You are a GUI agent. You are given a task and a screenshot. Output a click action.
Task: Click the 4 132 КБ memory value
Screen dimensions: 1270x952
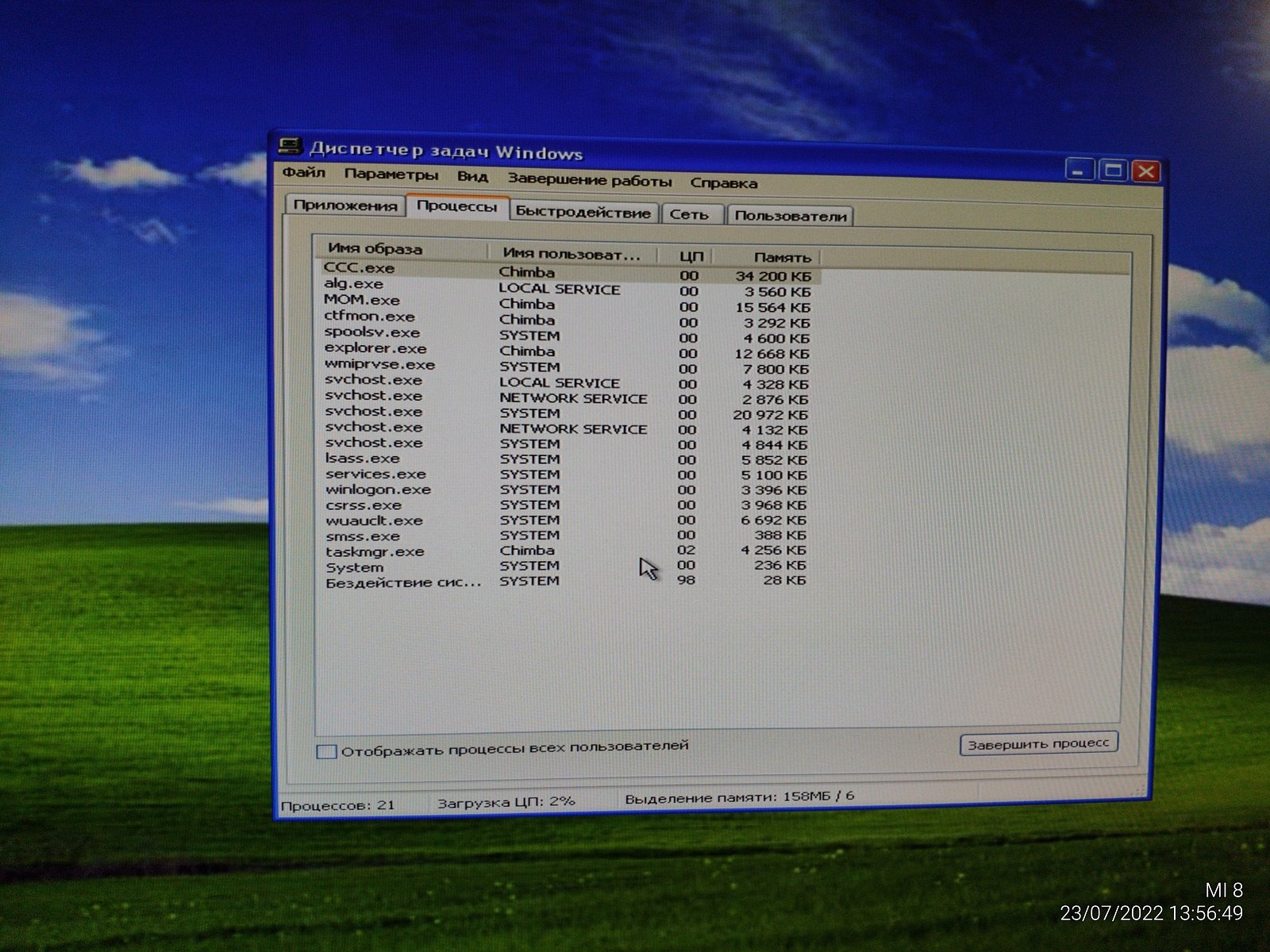[x=774, y=429]
